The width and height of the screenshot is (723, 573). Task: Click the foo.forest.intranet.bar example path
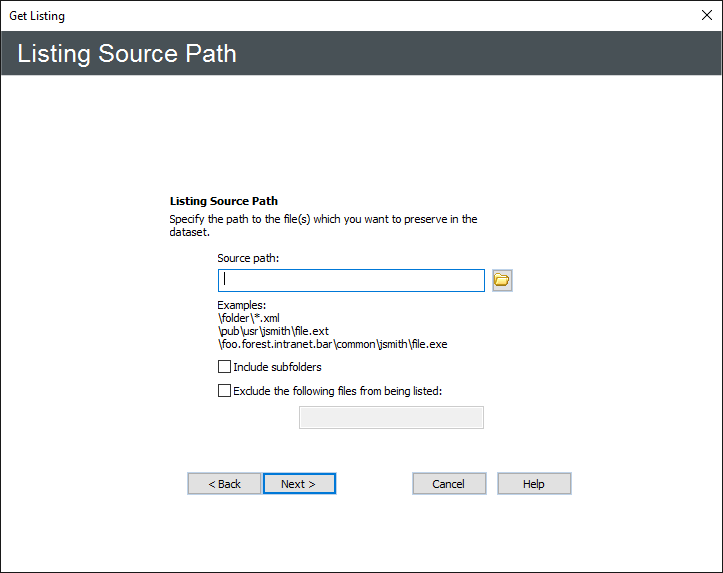pos(332,344)
